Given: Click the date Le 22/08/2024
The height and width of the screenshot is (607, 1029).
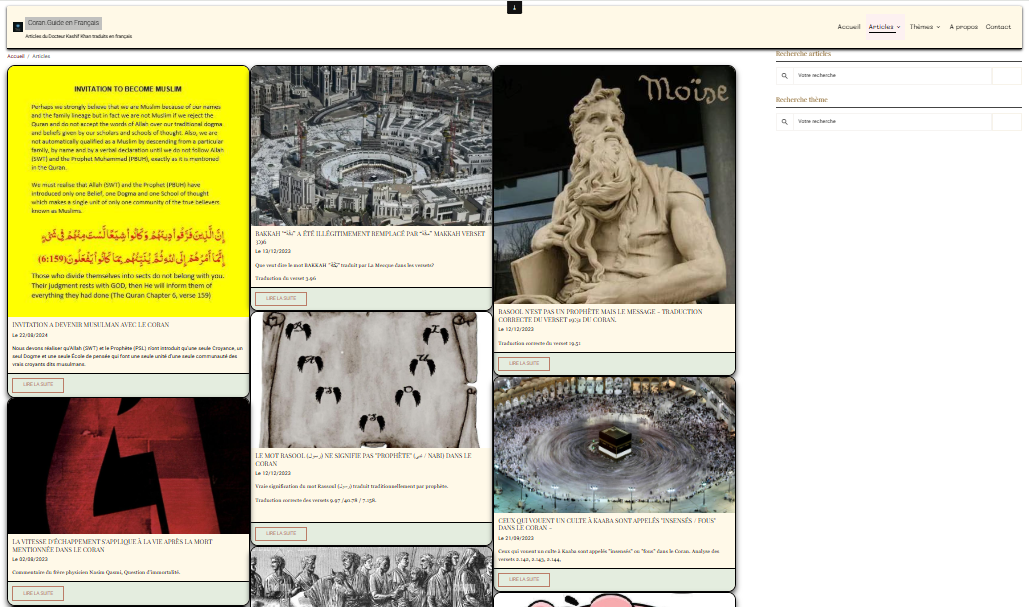Looking at the screenshot, I should click(30, 335).
